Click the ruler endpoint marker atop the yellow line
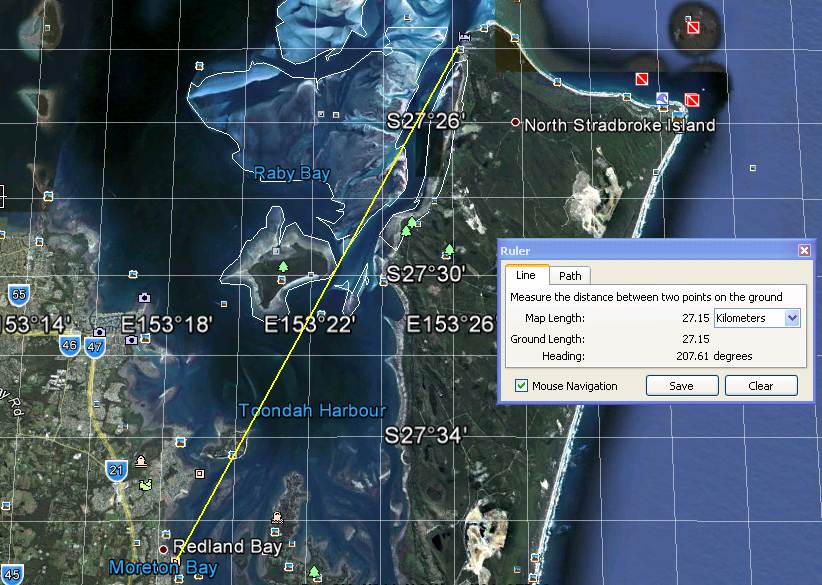The height and width of the screenshot is (585, 822). pyautogui.click(x=461, y=38)
